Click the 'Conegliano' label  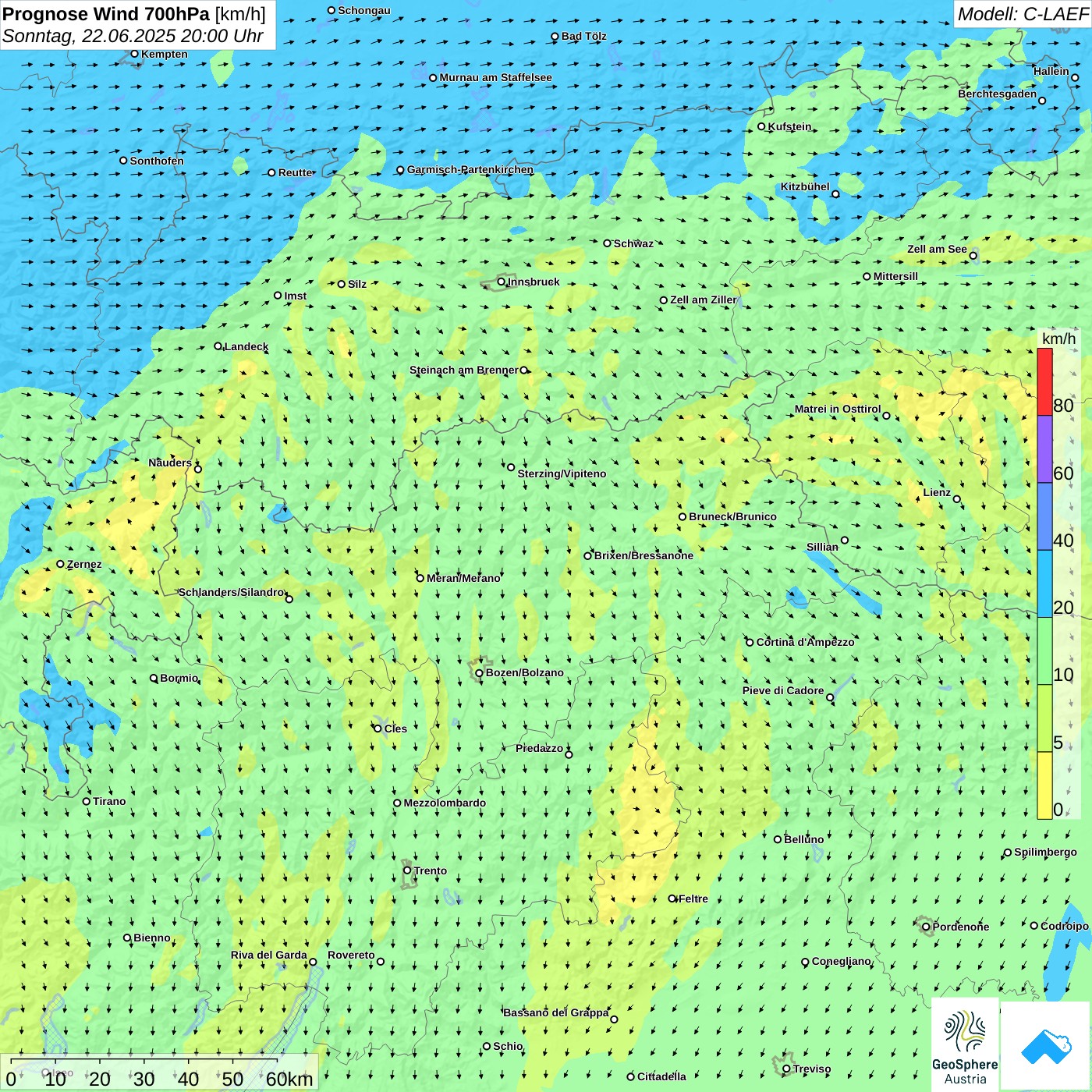point(841,961)
